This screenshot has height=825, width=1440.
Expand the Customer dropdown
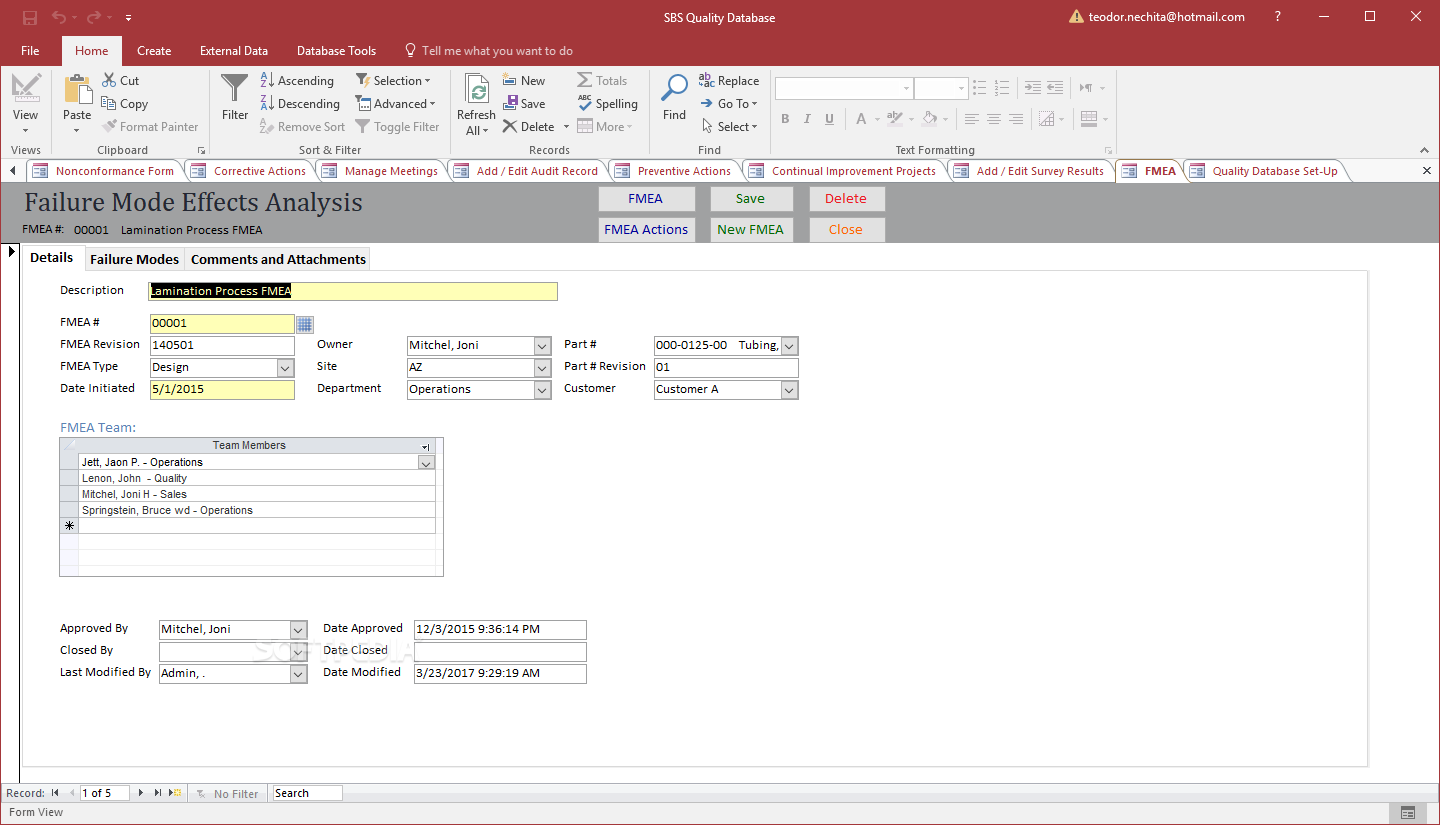pos(789,390)
